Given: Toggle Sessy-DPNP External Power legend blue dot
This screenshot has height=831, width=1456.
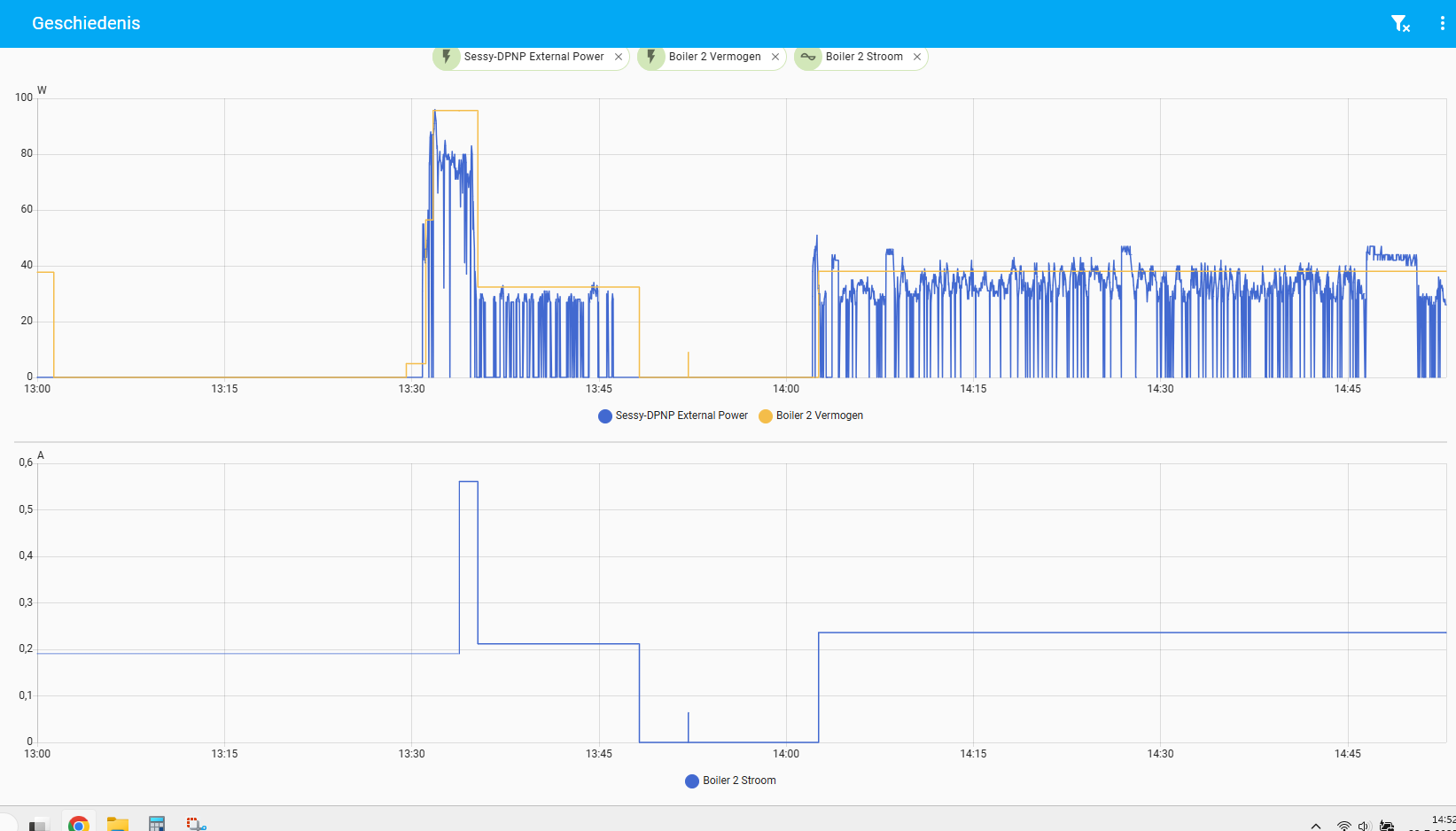Looking at the screenshot, I should (605, 416).
